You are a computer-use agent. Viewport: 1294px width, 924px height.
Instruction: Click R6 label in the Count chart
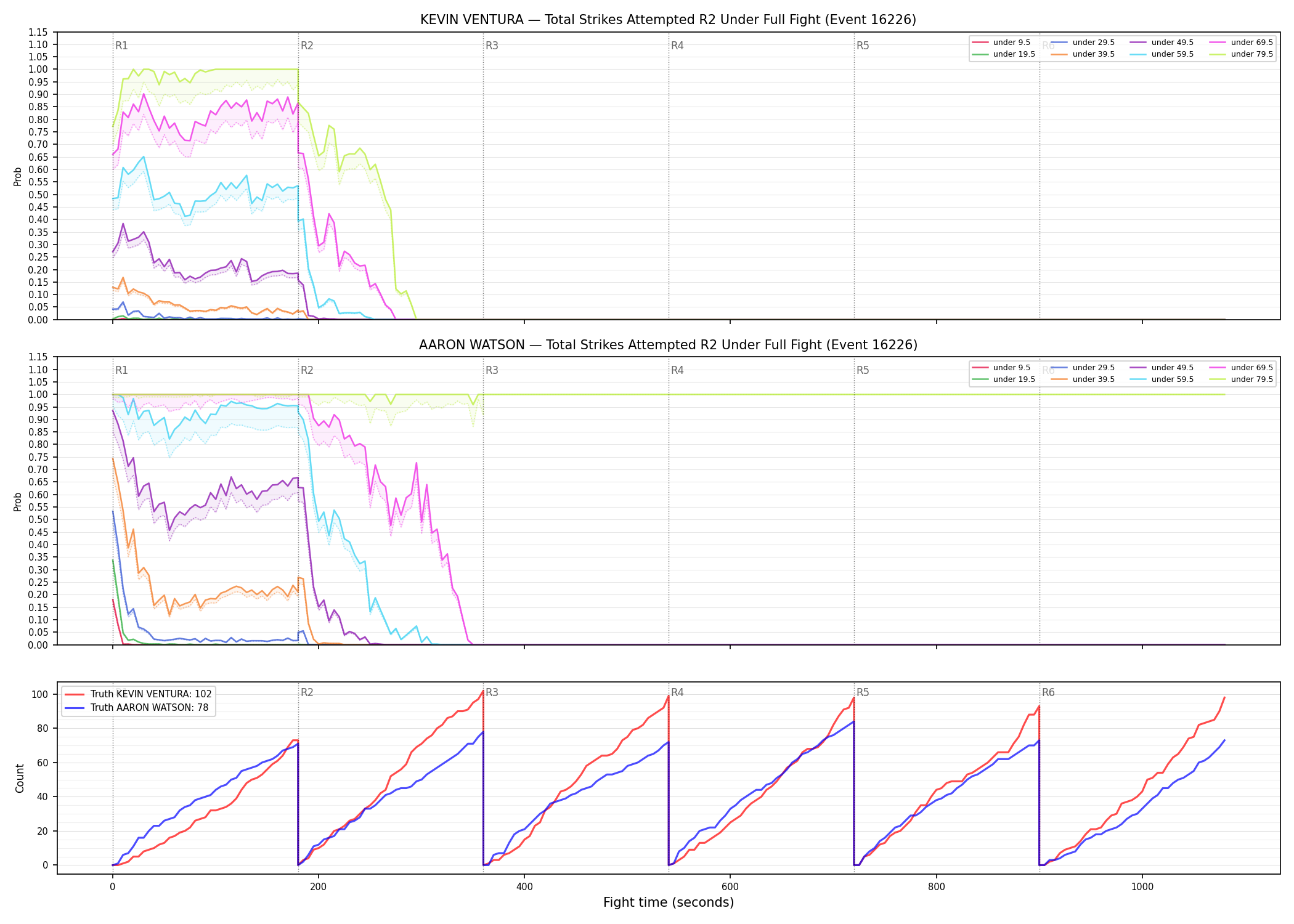click(1048, 692)
